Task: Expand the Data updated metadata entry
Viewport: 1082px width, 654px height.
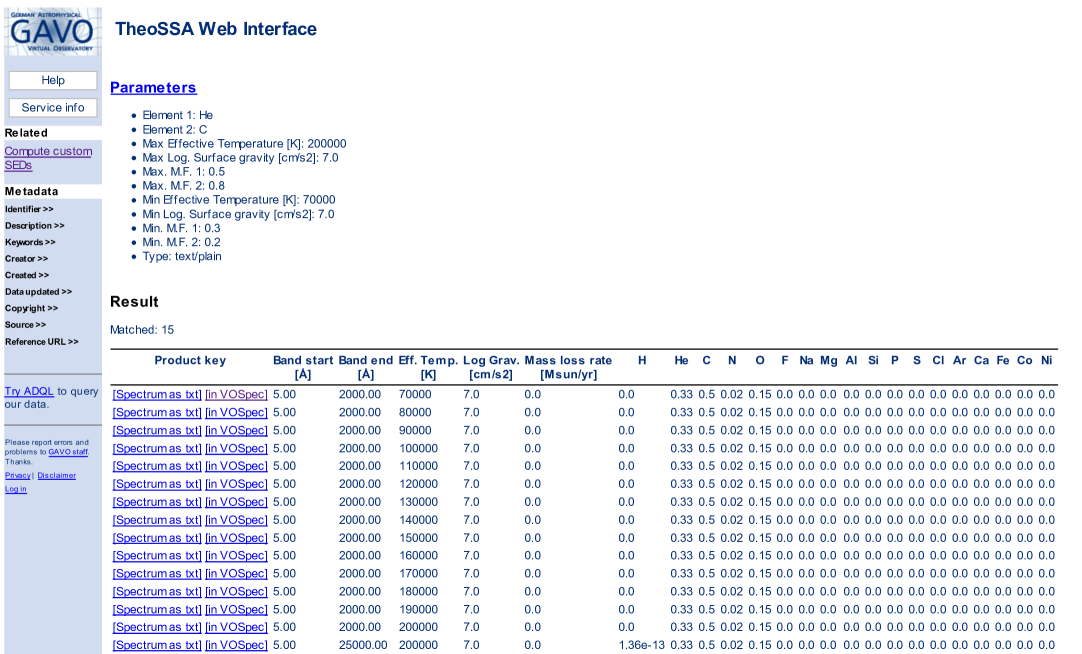Action: 38,292
